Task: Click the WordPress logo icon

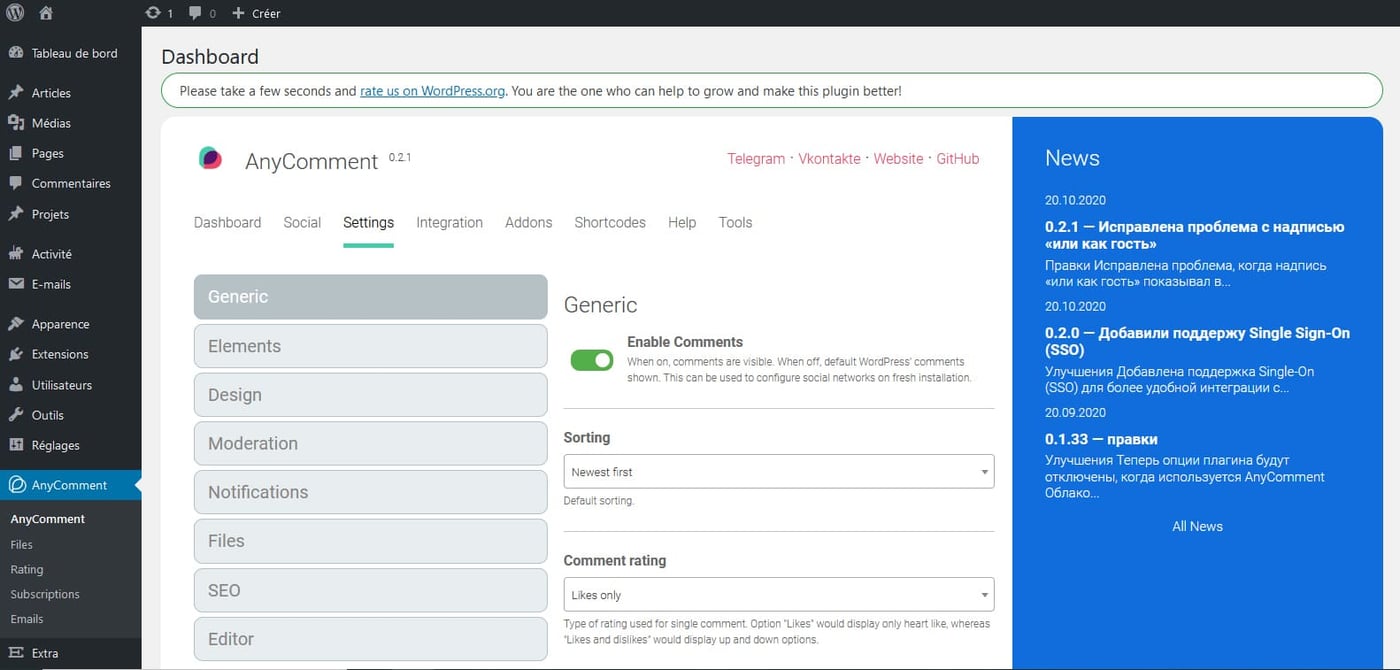Action: [x=15, y=13]
